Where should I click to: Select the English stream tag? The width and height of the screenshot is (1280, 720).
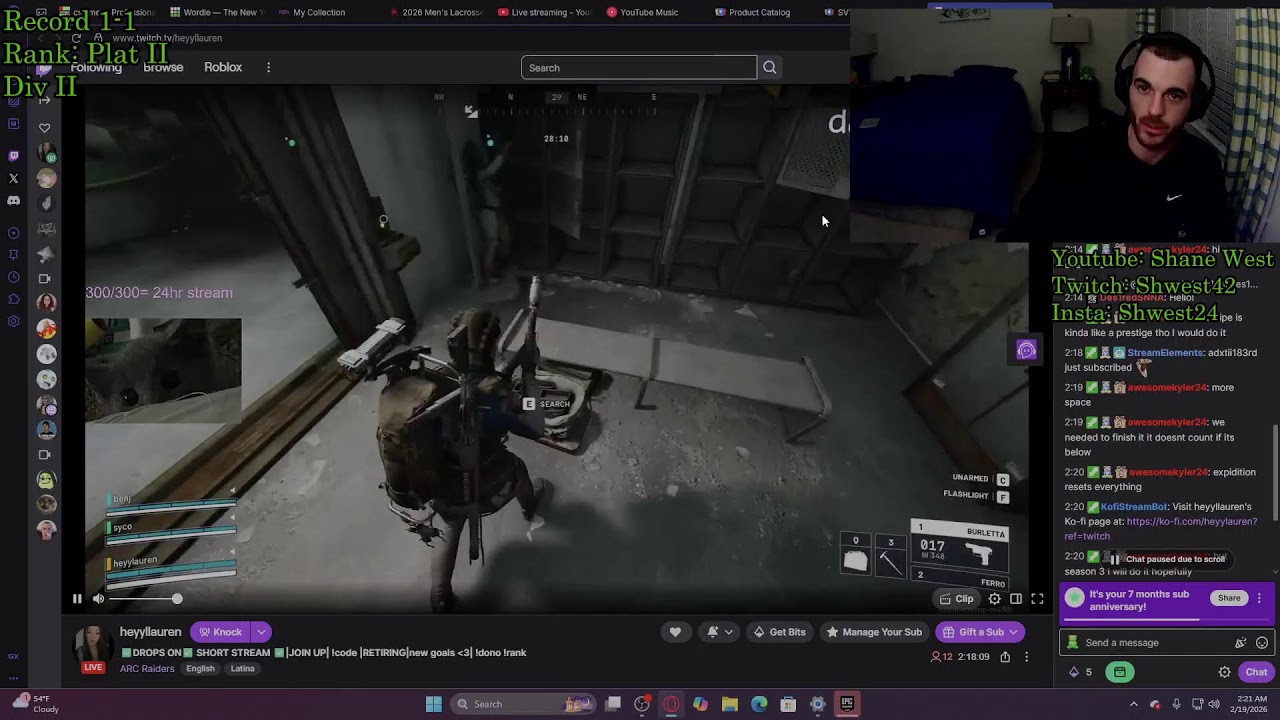coord(200,669)
